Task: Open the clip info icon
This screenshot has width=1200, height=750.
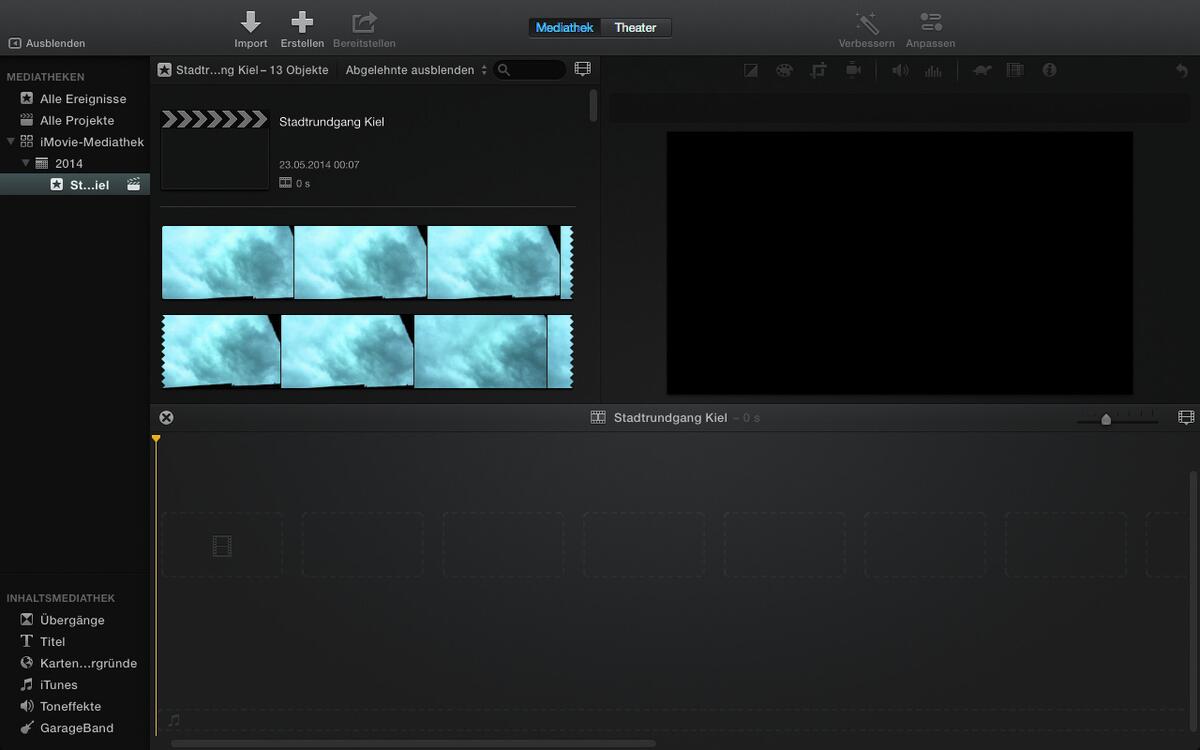Action: (1049, 70)
